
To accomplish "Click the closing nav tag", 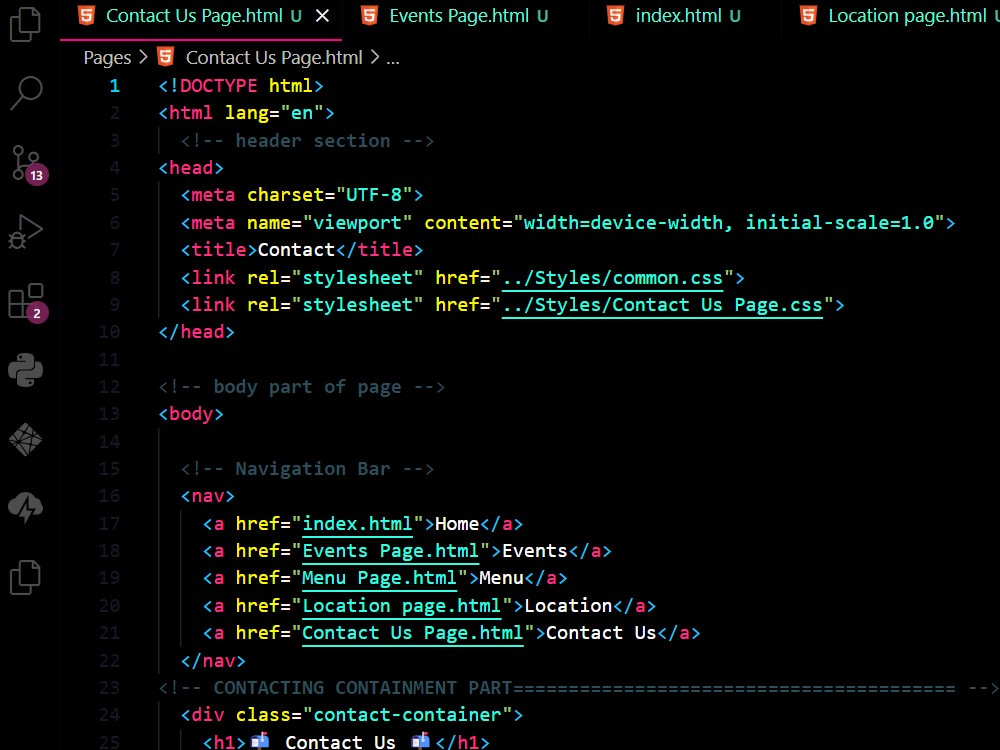I will (x=213, y=661).
